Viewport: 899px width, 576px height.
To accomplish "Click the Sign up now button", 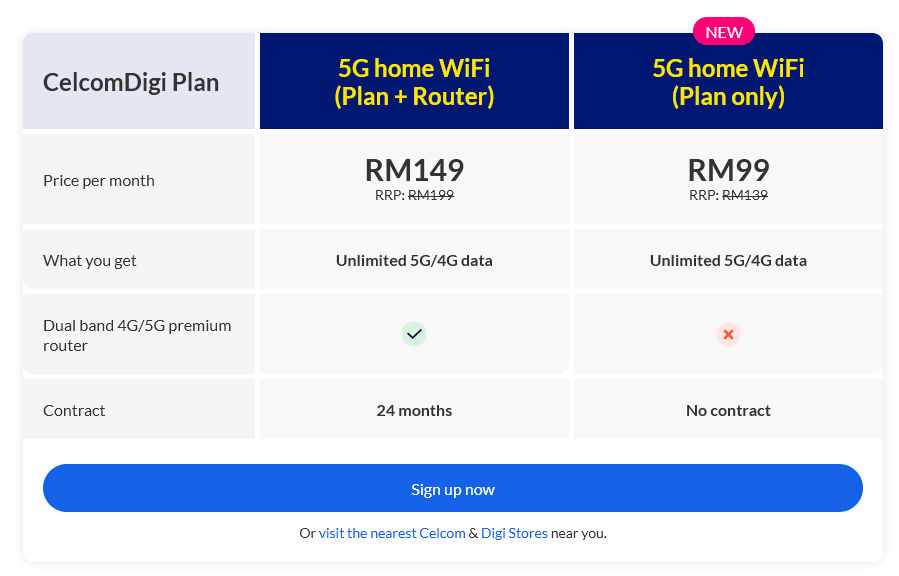I will [x=452, y=488].
